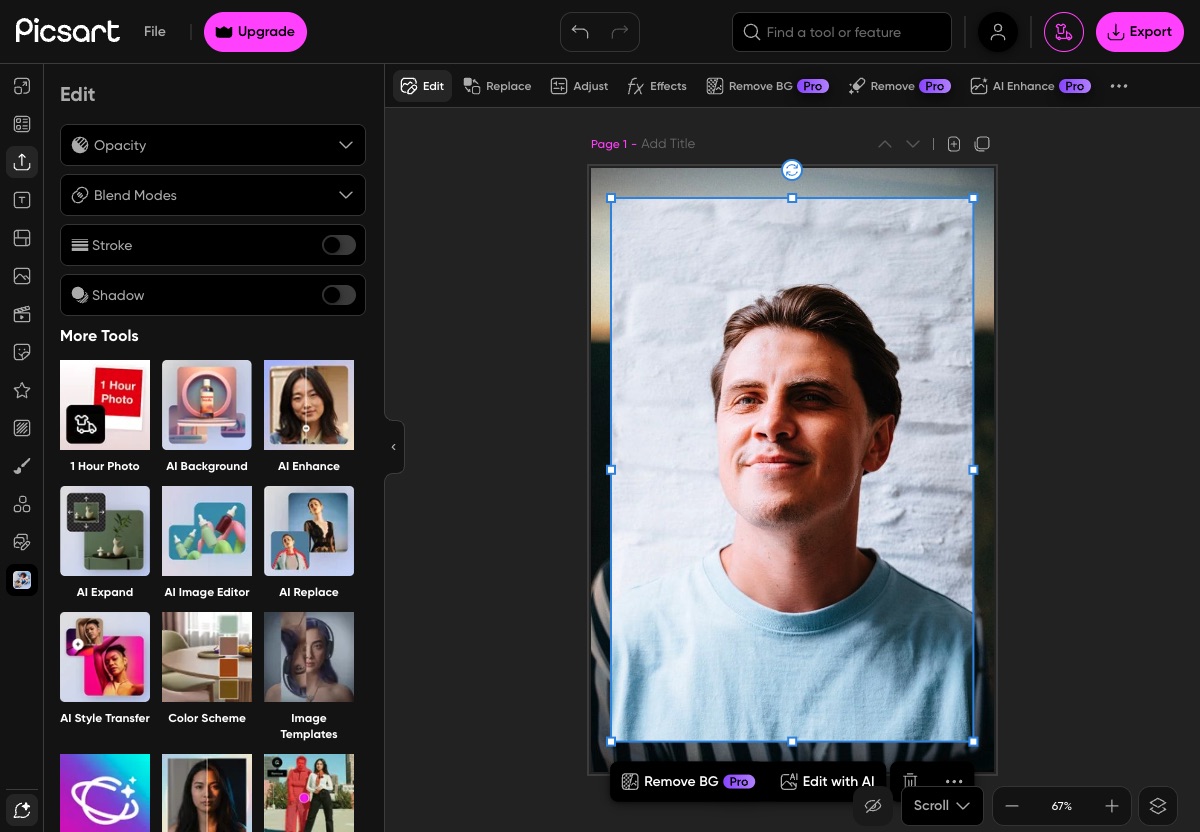Select AI Enhance Pro in top toolbar
This screenshot has height=832, width=1200.
tap(1030, 86)
